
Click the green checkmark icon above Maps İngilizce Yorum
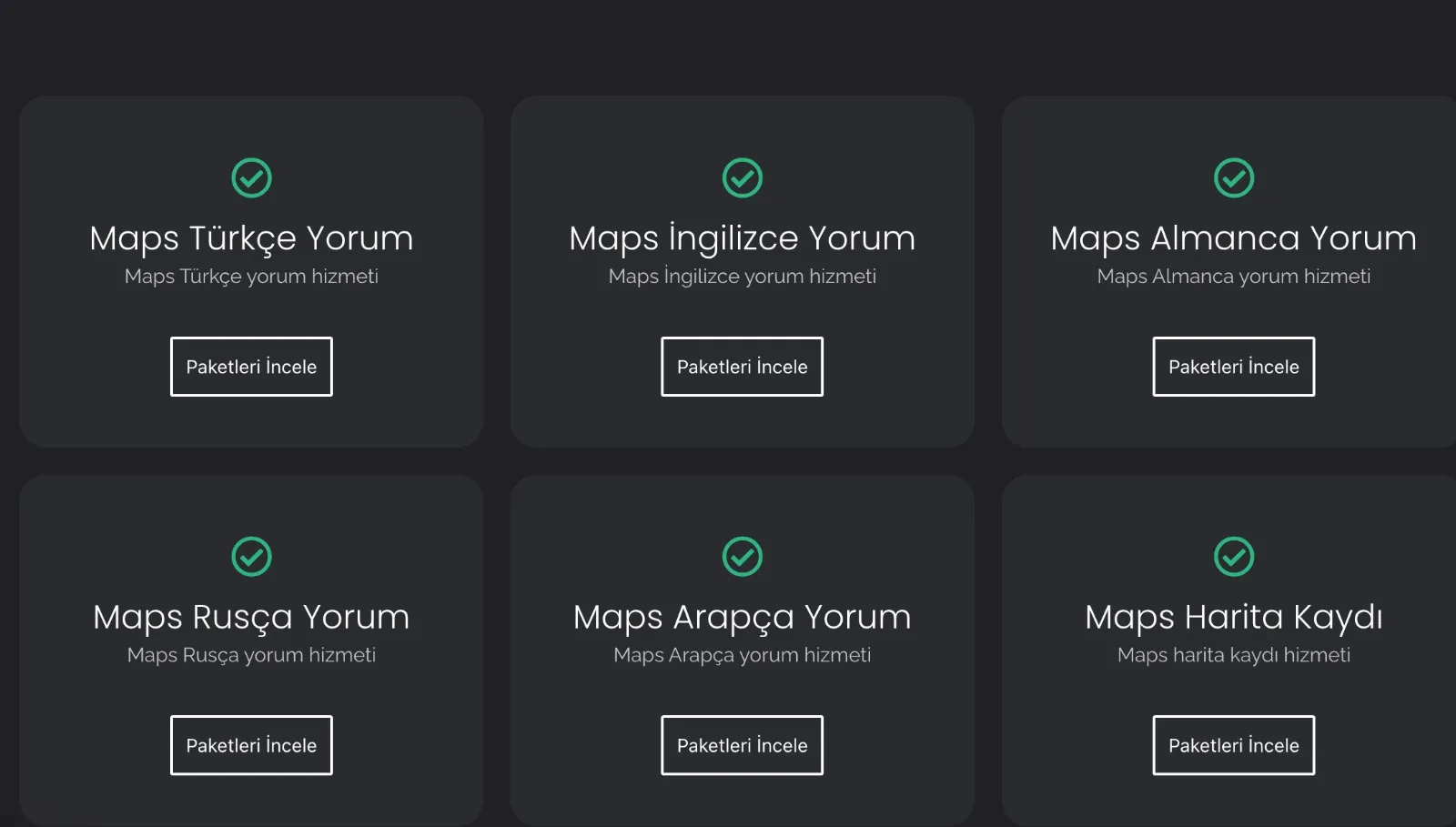coord(743,178)
